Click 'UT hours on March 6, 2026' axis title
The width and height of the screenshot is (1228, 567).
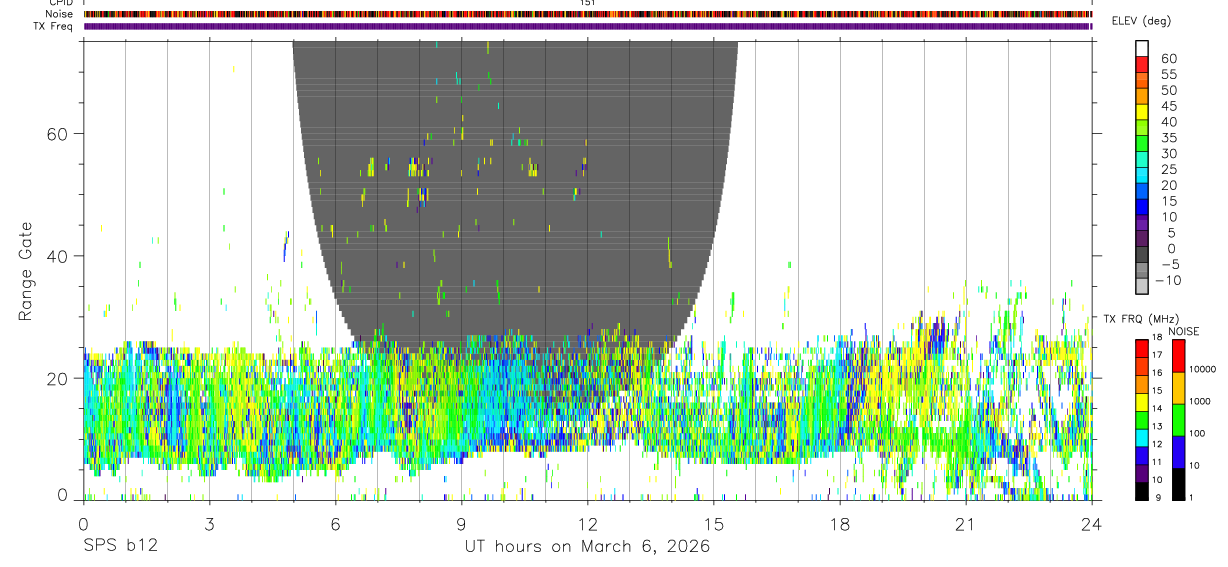click(x=587, y=546)
